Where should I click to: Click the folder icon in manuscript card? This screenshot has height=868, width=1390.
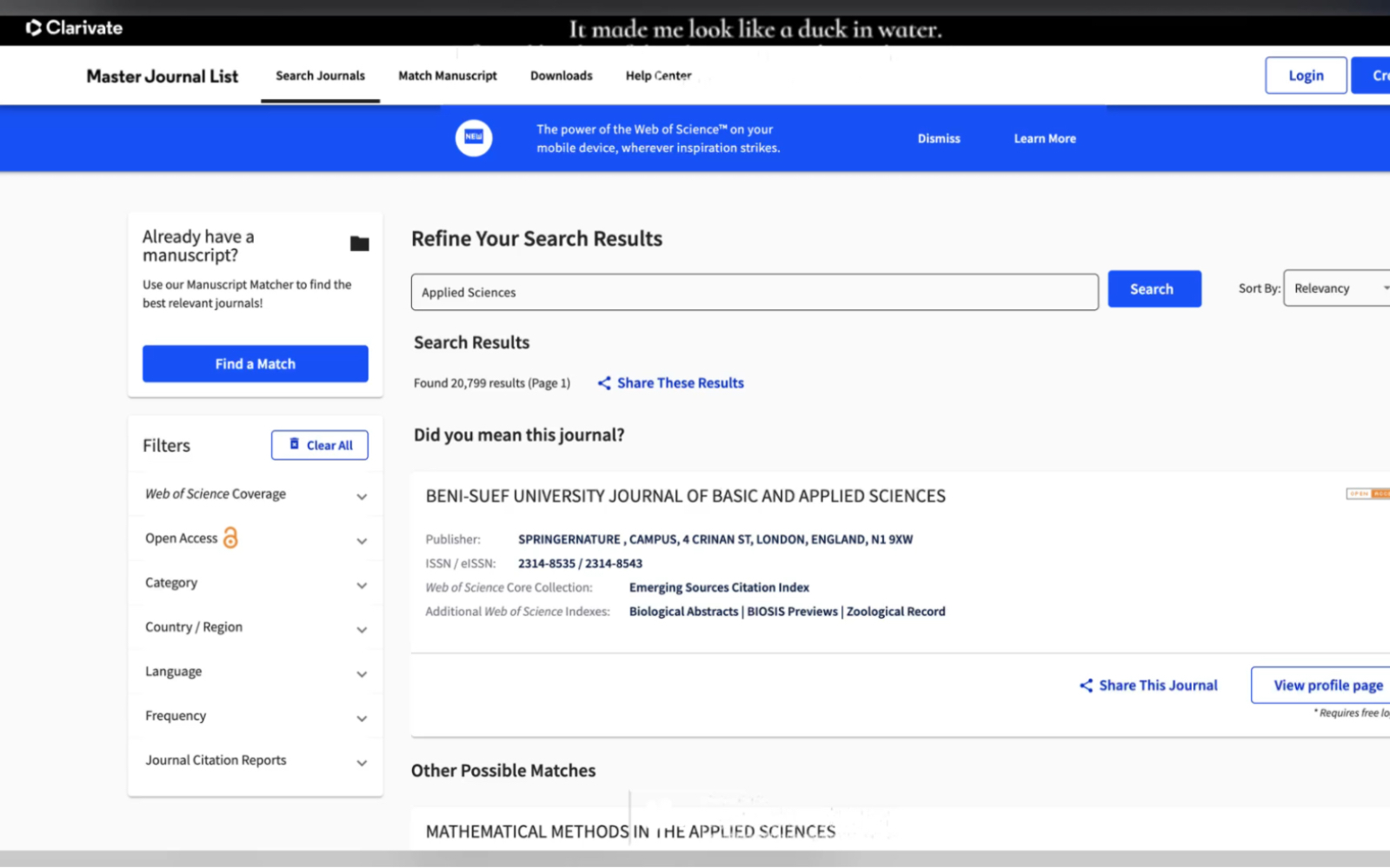click(x=360, y=244)
